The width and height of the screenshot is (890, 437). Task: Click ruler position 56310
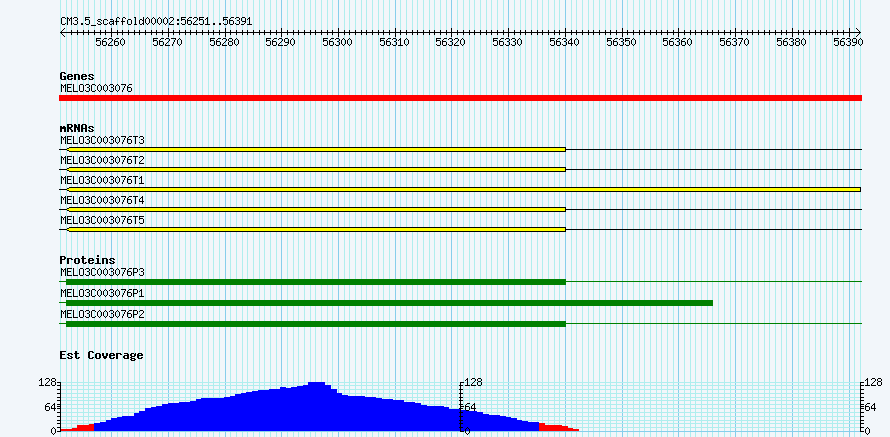pyautogui.click(x=394, y=42)
